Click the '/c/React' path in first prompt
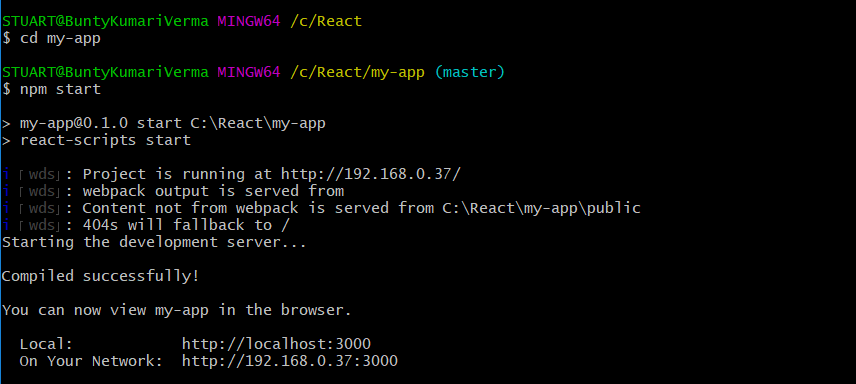This screenshot has height=384, width=856. tap(326, 21)
